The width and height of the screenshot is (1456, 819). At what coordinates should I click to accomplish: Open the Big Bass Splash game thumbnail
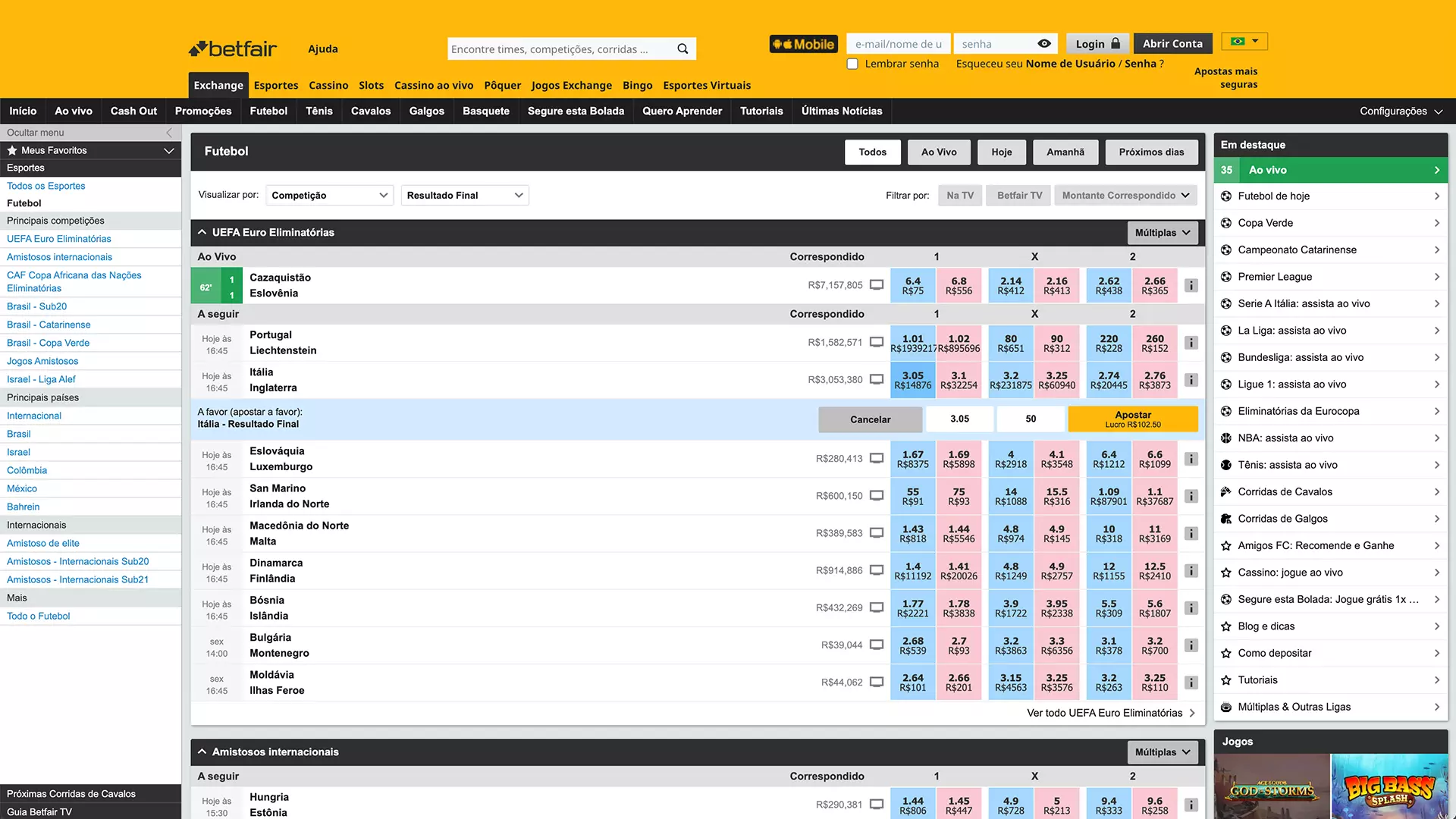click(x=1389, y=786)
